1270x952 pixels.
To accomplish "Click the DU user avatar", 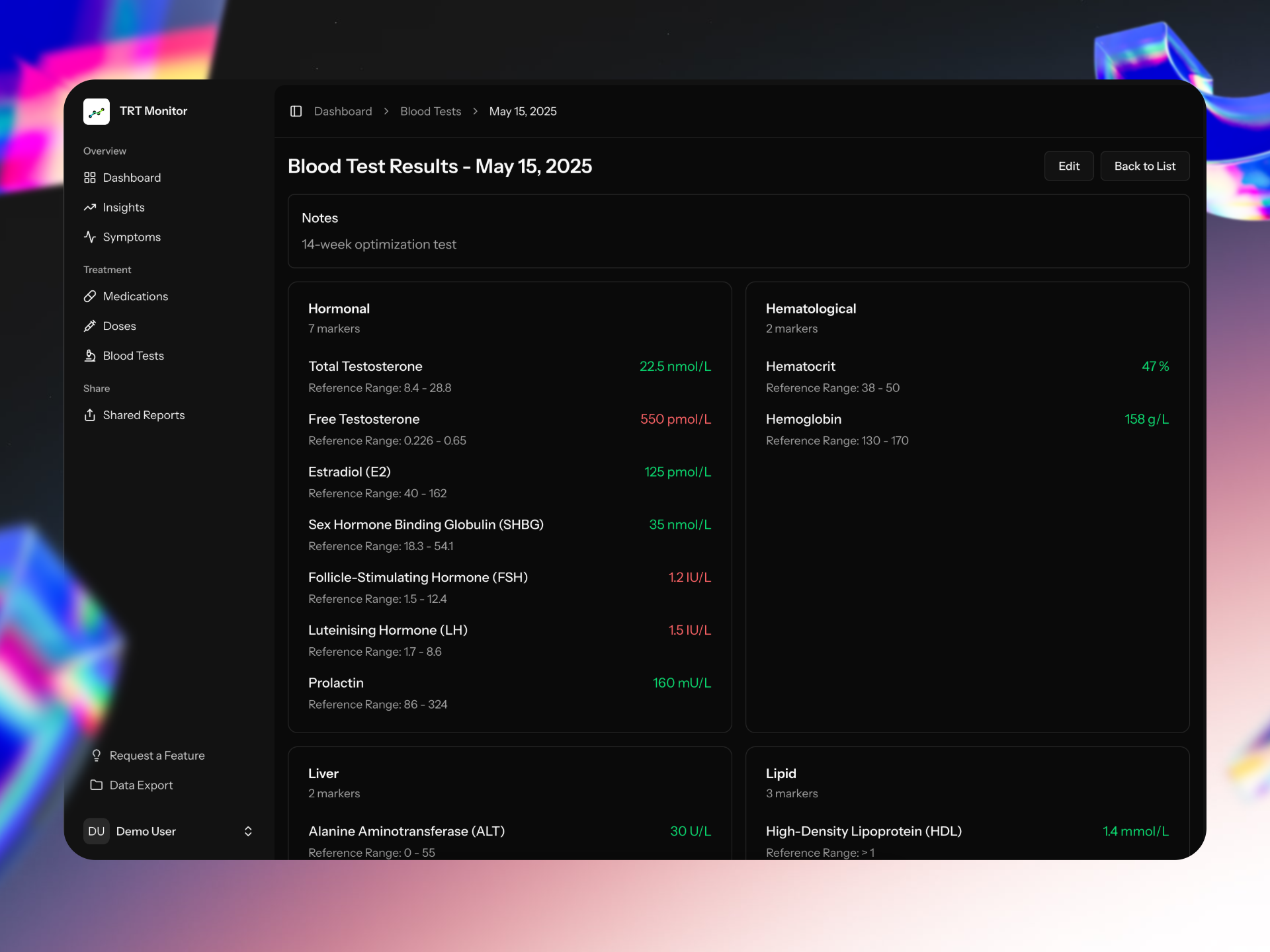I will click(97, 831).
